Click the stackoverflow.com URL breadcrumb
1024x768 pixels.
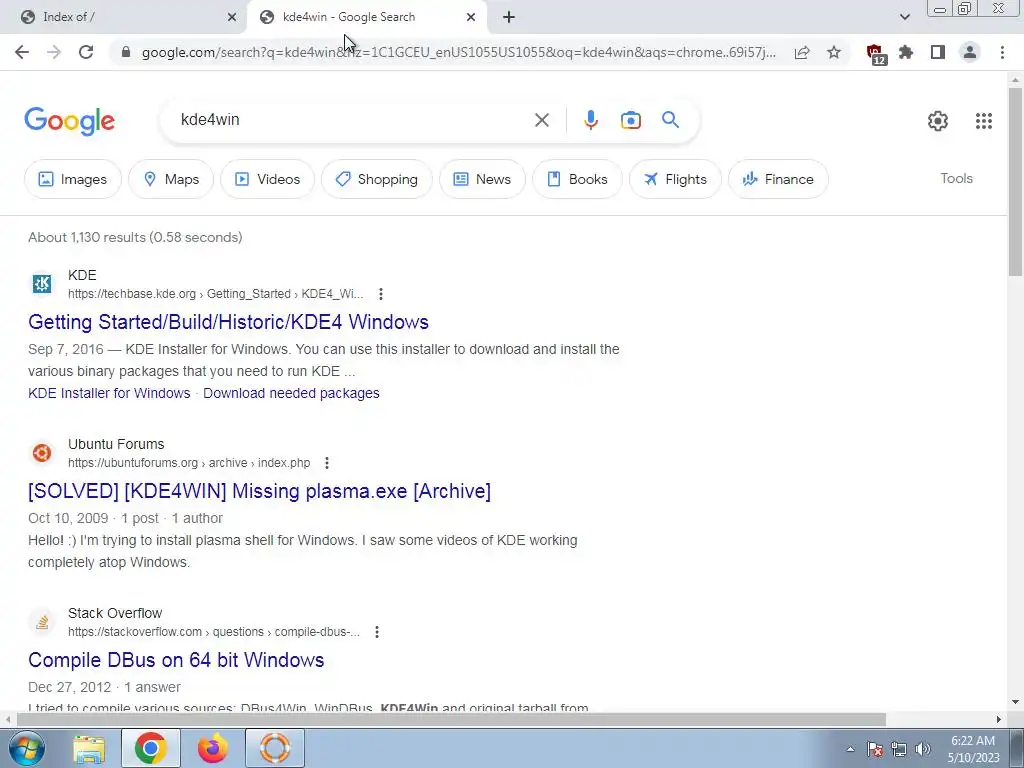click(214, 632)
